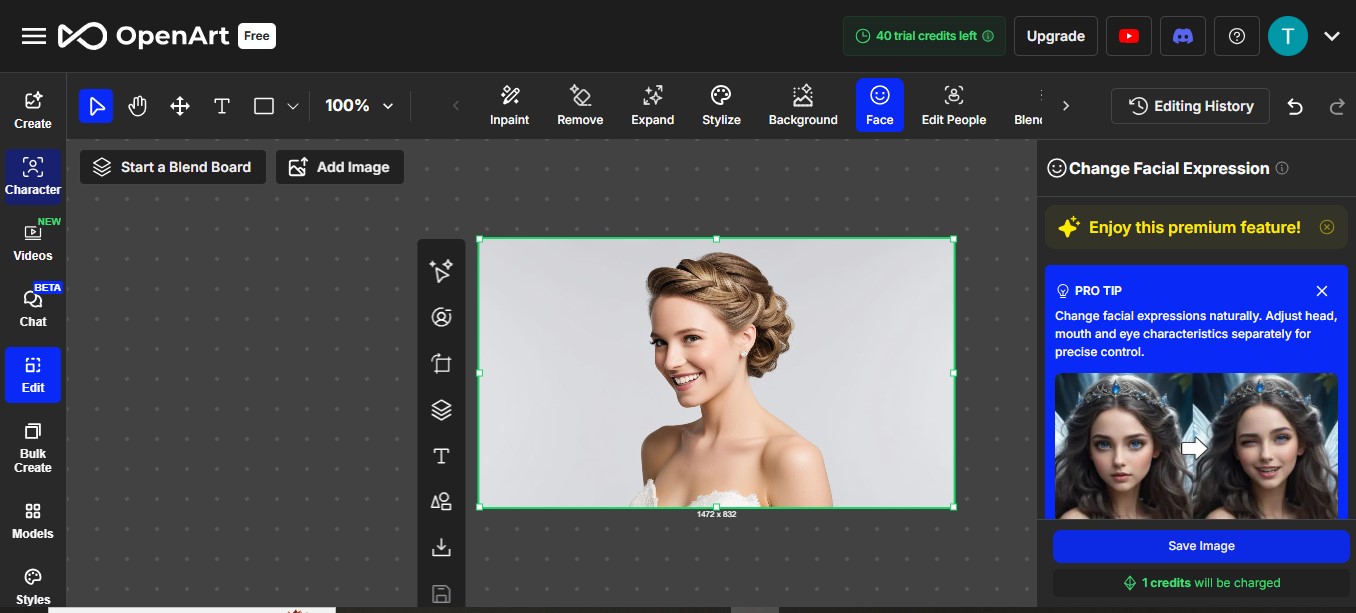This screenshot has height=613, width=1356.
Task: Click the crop icon in vertical toolbar
Action: pyautogui.click(x=441, y=364)
